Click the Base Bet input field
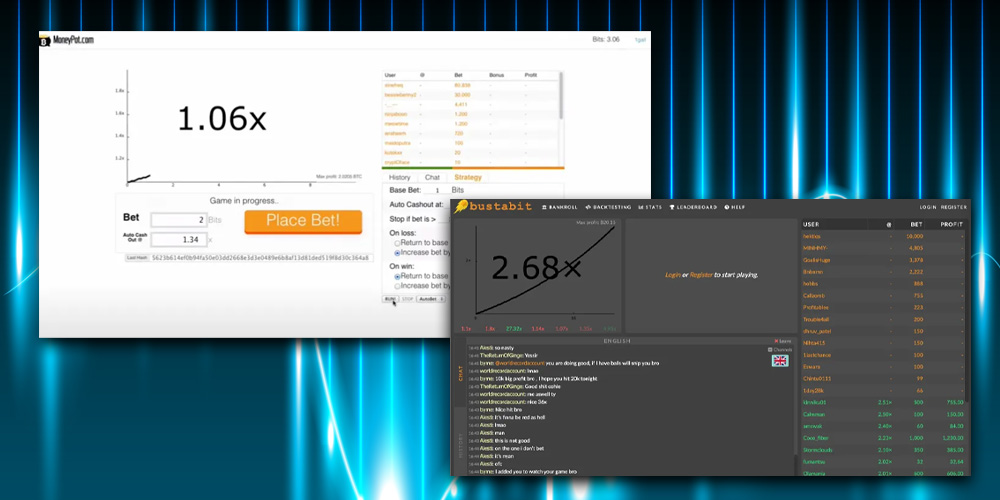Screen dimensions: 1000x500 (436, 190)
